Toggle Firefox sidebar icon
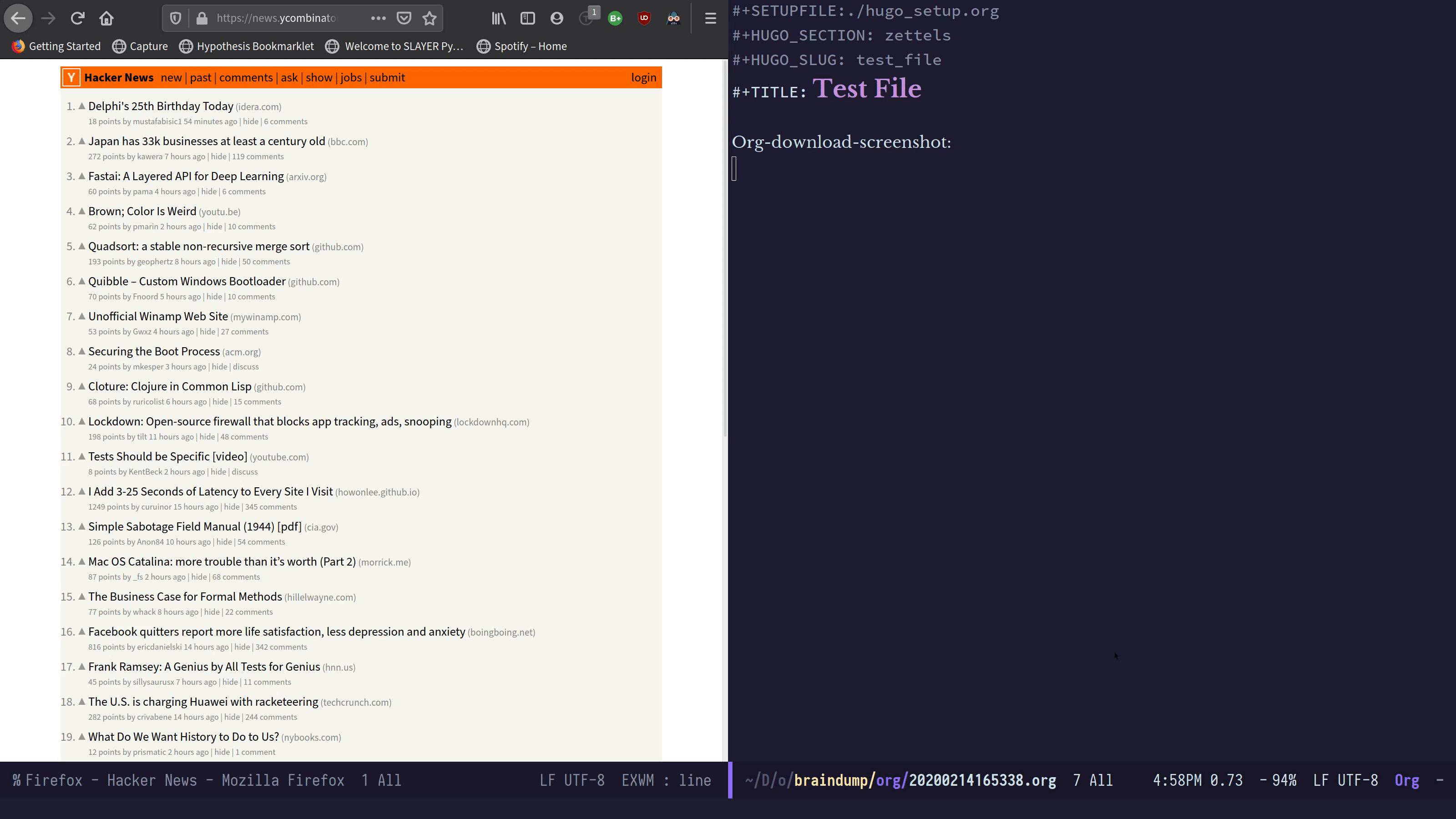Image resolution: width=1456 pixels, height=819 pixels. (x=527, y=18)
